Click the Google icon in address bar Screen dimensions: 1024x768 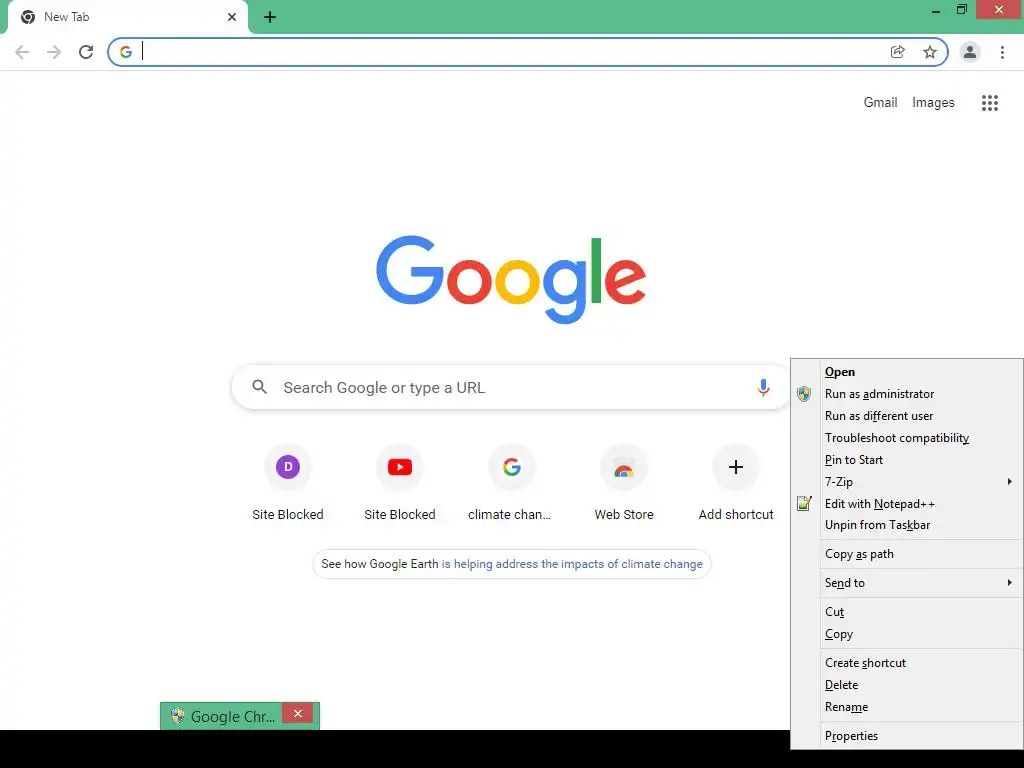pos(126,52)
